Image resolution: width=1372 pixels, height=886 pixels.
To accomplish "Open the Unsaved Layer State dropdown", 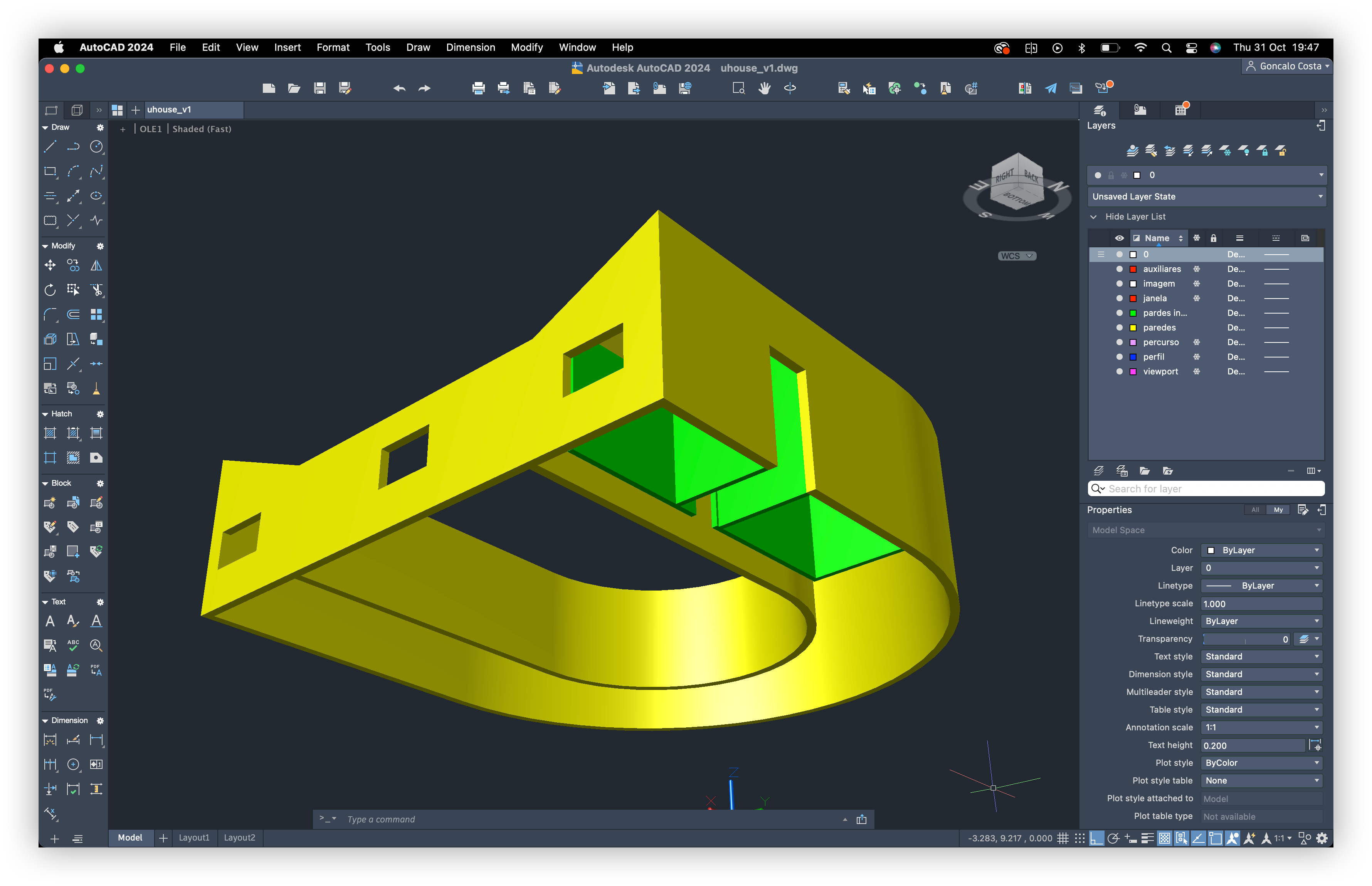I will [x=1206, y=197].
